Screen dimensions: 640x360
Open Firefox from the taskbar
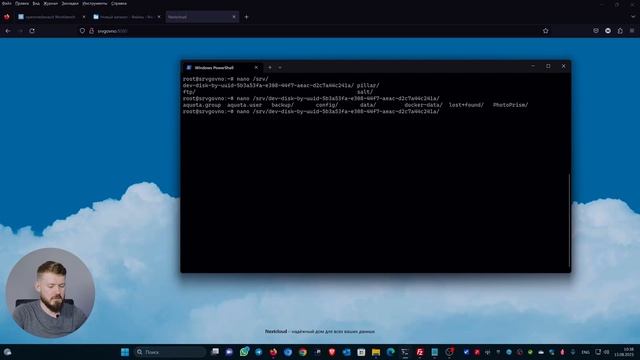click(x=273, y=352)
